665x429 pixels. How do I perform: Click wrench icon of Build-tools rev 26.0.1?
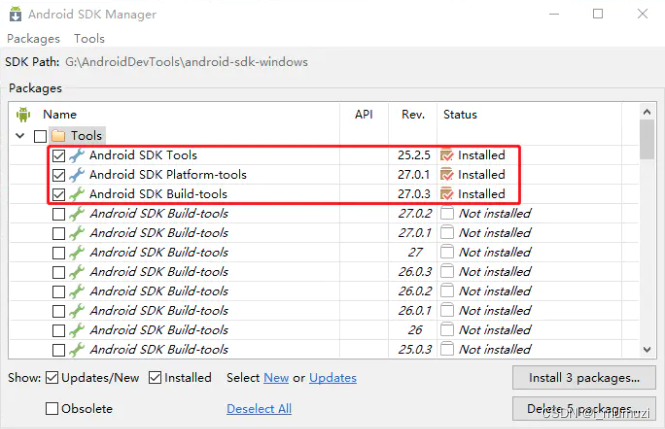coord(77,311)
